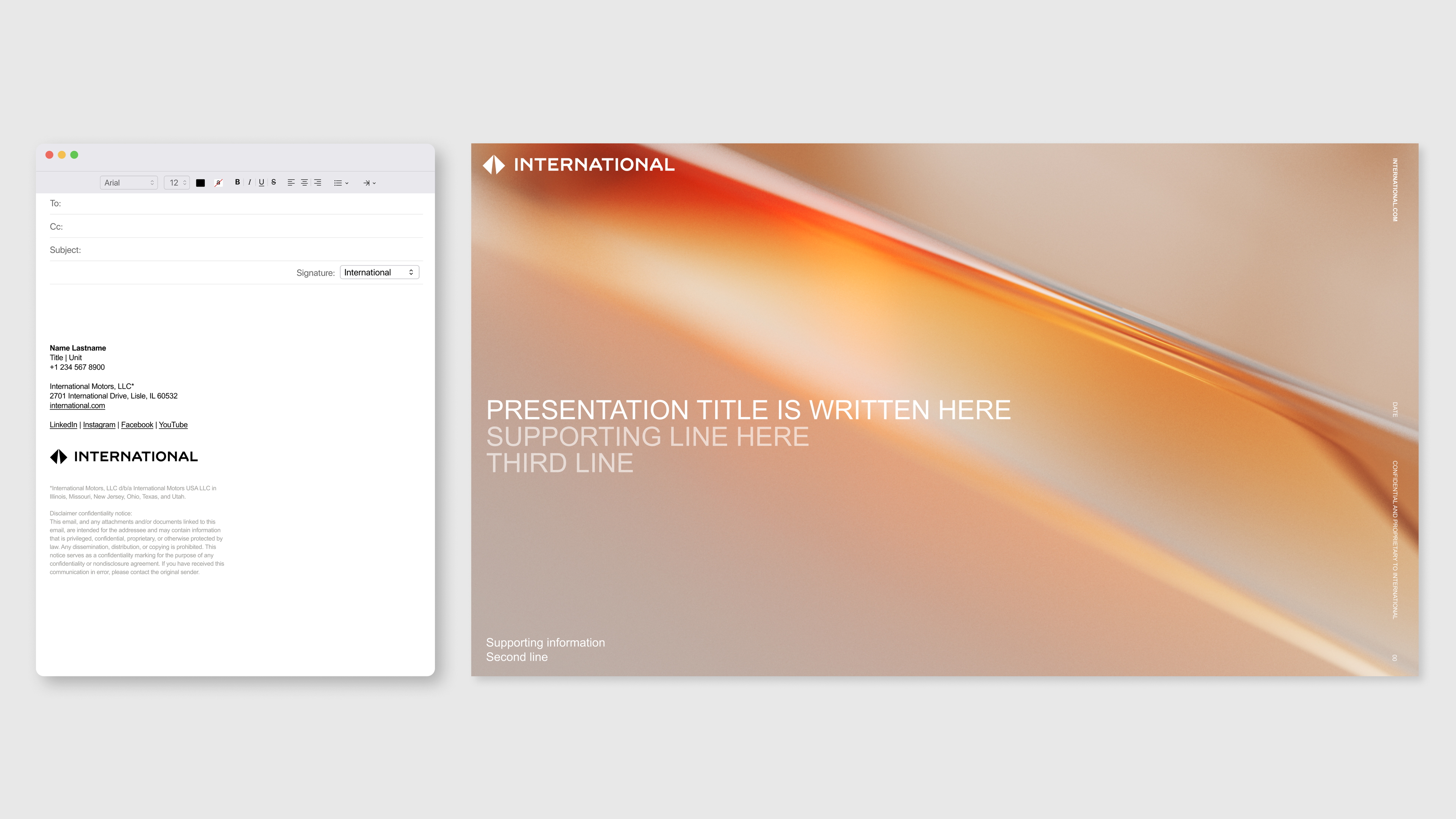Click the Instagram hyperlink in signature
1456x819 pixels.
pos(99,424)
